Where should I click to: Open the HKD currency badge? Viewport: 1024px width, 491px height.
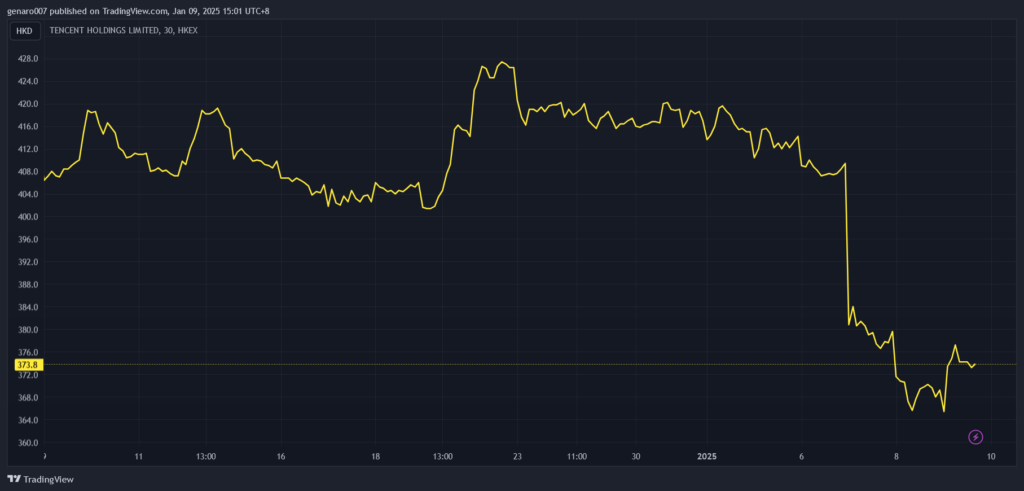tap(24, 31)
